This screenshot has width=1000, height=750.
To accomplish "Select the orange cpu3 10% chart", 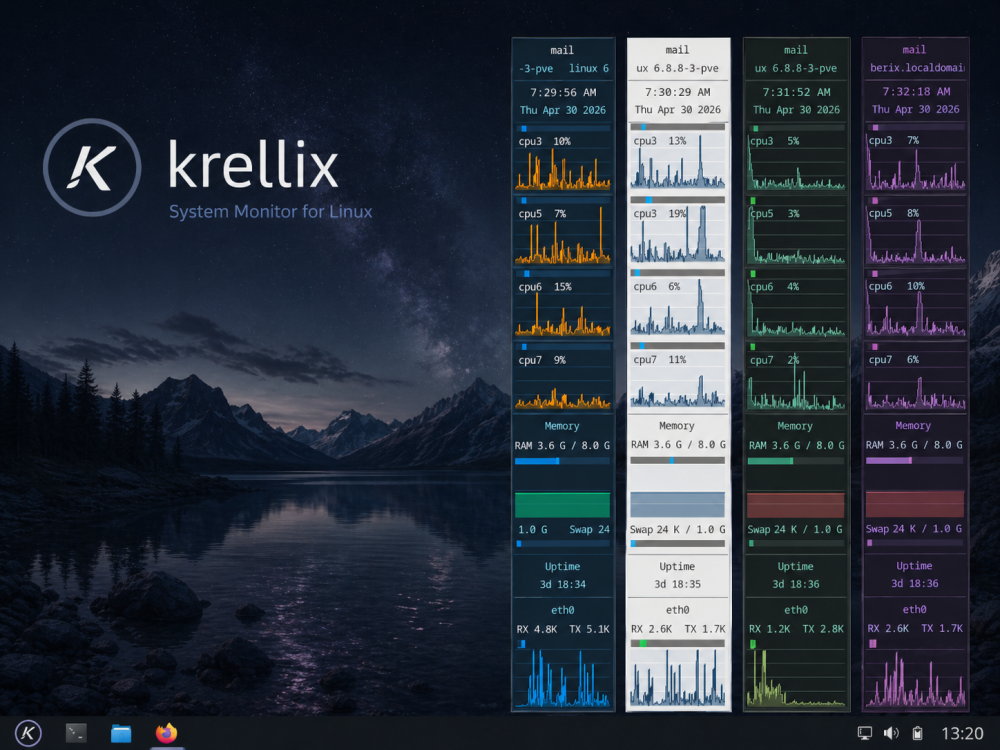I will point(563,162).
